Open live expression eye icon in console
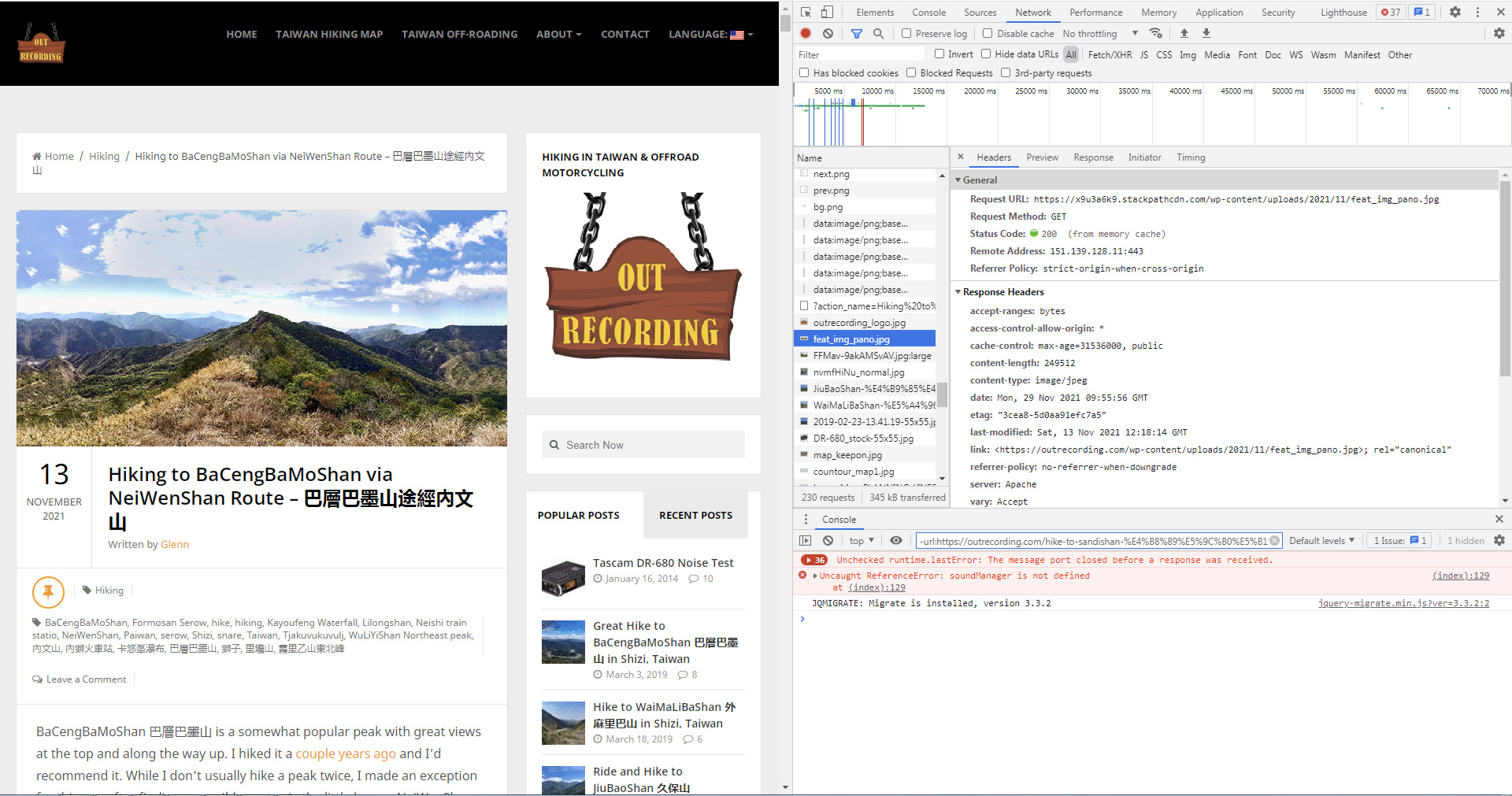 coord(896,540)
